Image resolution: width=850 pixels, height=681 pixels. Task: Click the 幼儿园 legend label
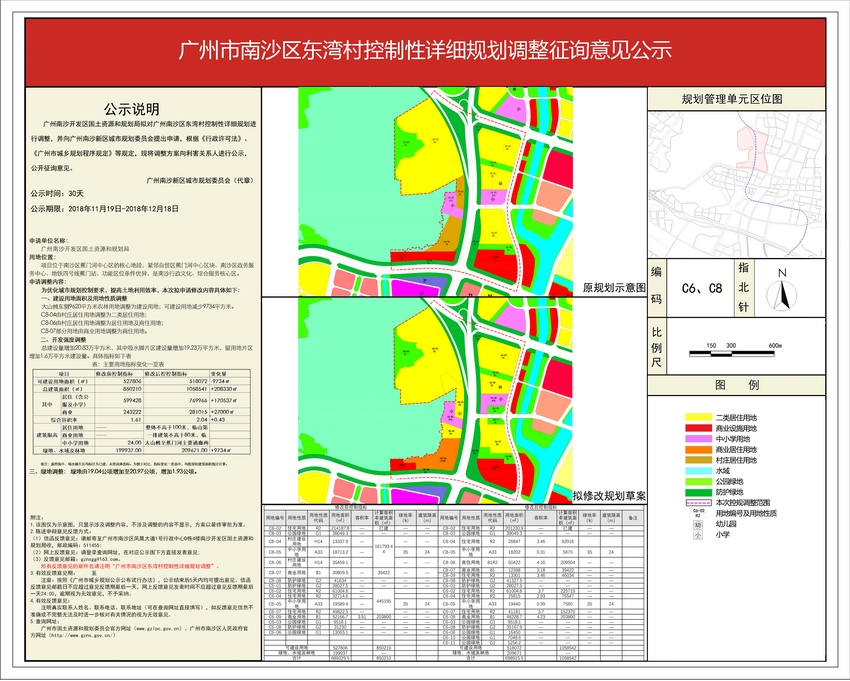(726, 524)
